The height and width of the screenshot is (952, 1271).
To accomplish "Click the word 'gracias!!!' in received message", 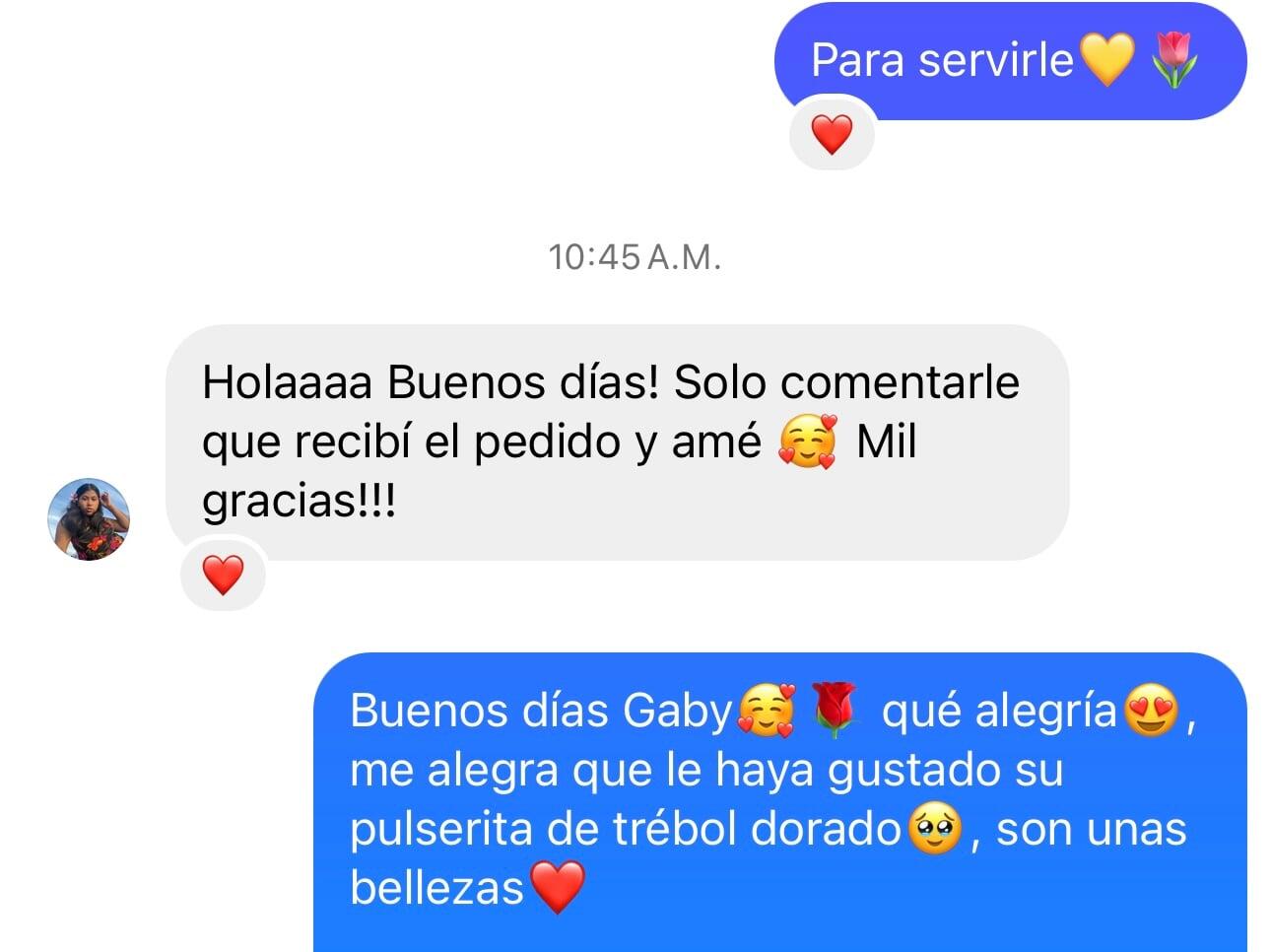I will (x=299, y=503).
